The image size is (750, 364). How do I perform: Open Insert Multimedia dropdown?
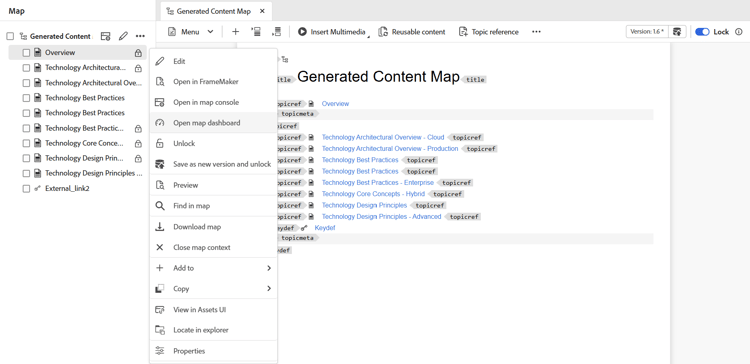(334, 32)
